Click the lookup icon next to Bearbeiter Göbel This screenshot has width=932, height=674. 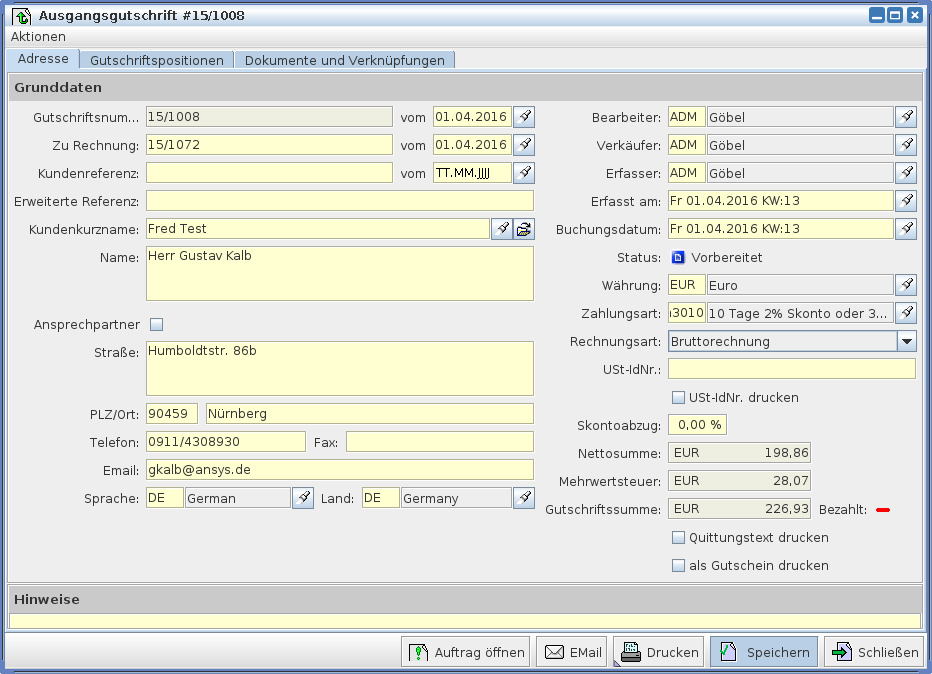coord(905,117)
